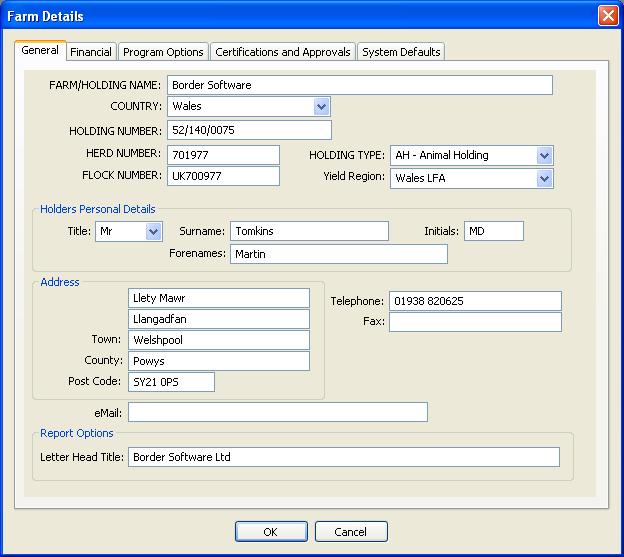Click the empty eMail field
Viewport: 624px width, 557px height.
tap(278, 412)
